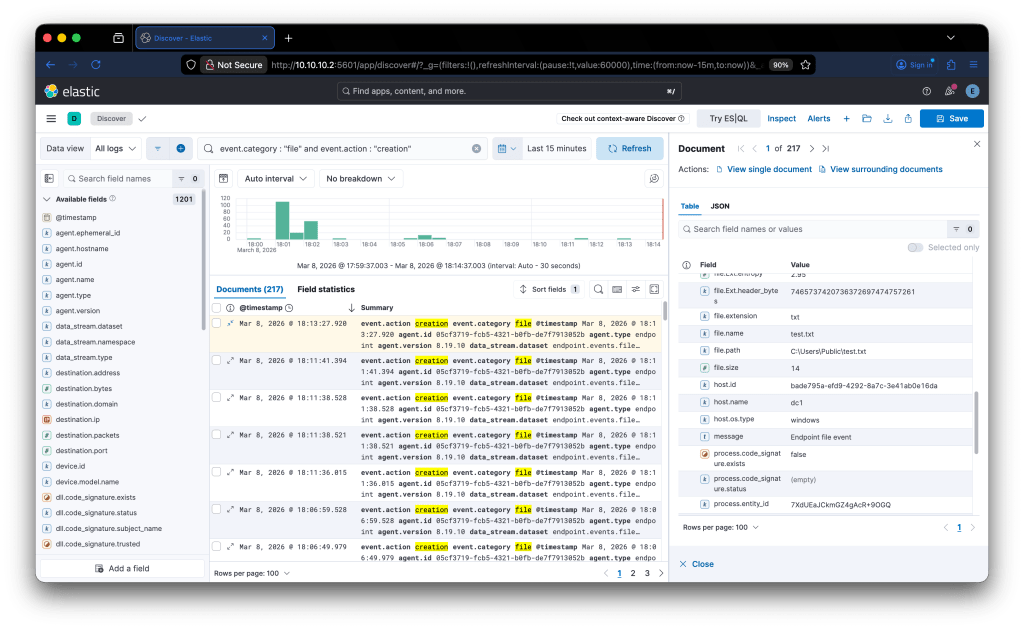Click the Share icon in top bar
1024x629 pixels.
(x=907, y=118)
